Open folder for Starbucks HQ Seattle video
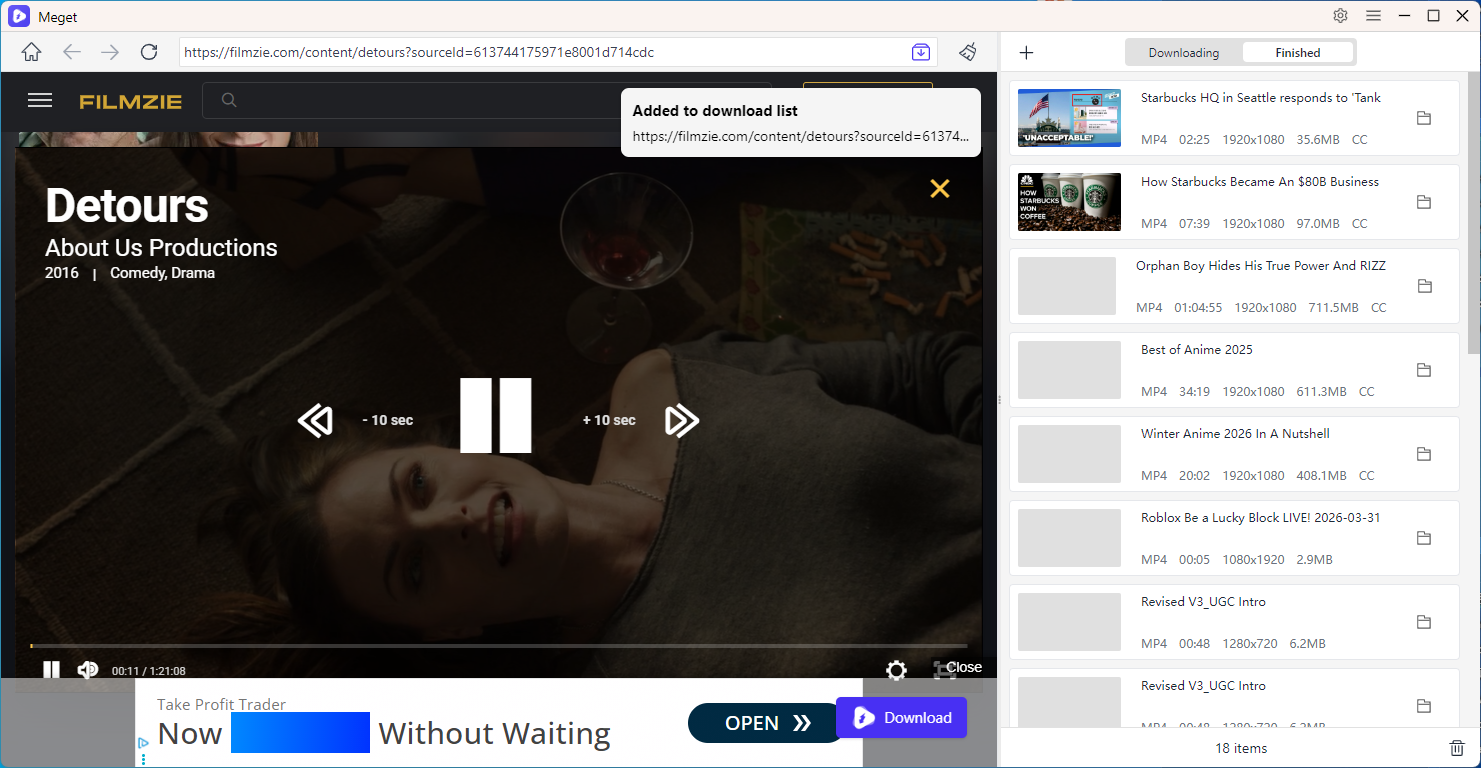The width and height of the screenshot is (1481, 768). pos(1424,118)
